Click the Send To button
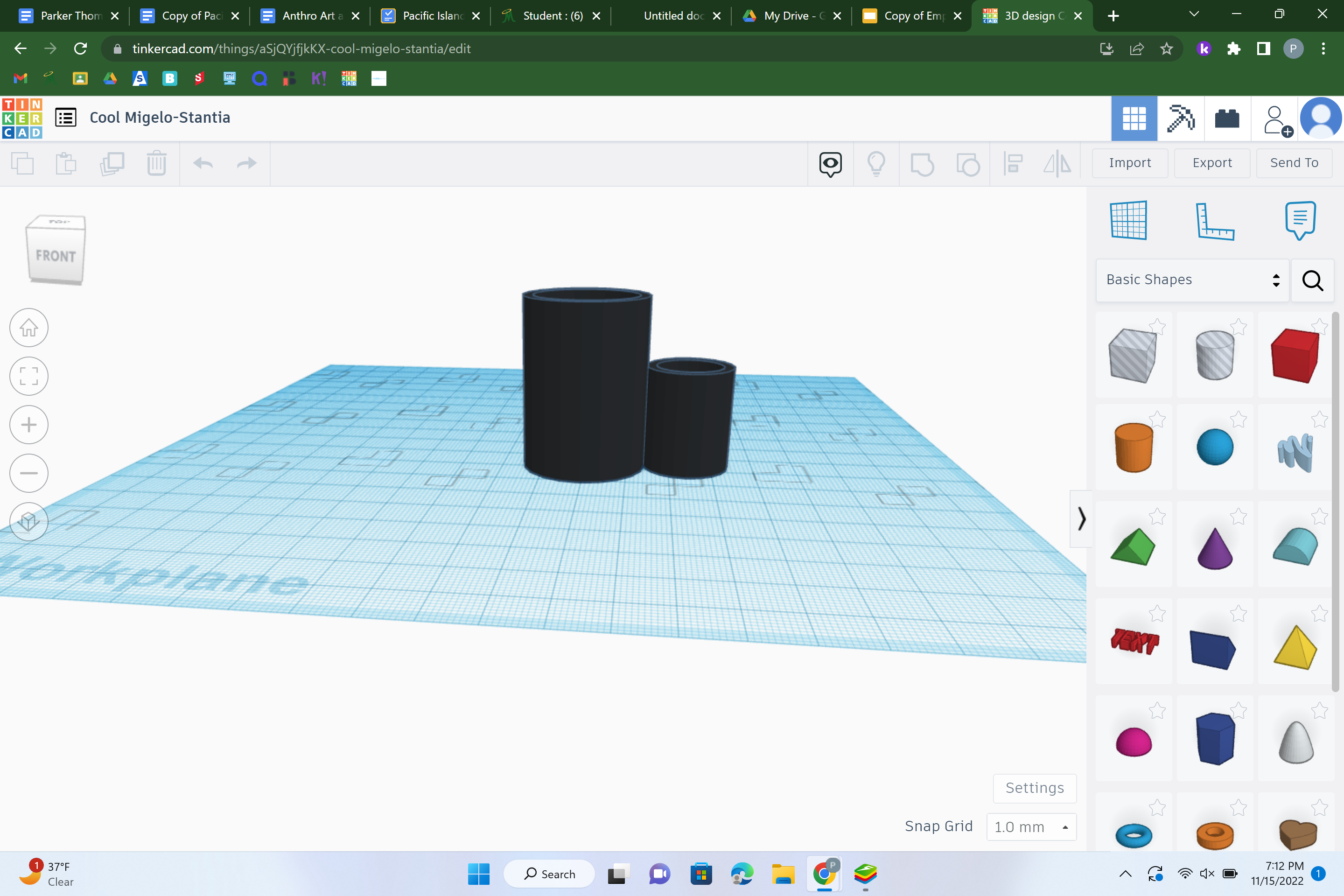 coord(1294,163)
